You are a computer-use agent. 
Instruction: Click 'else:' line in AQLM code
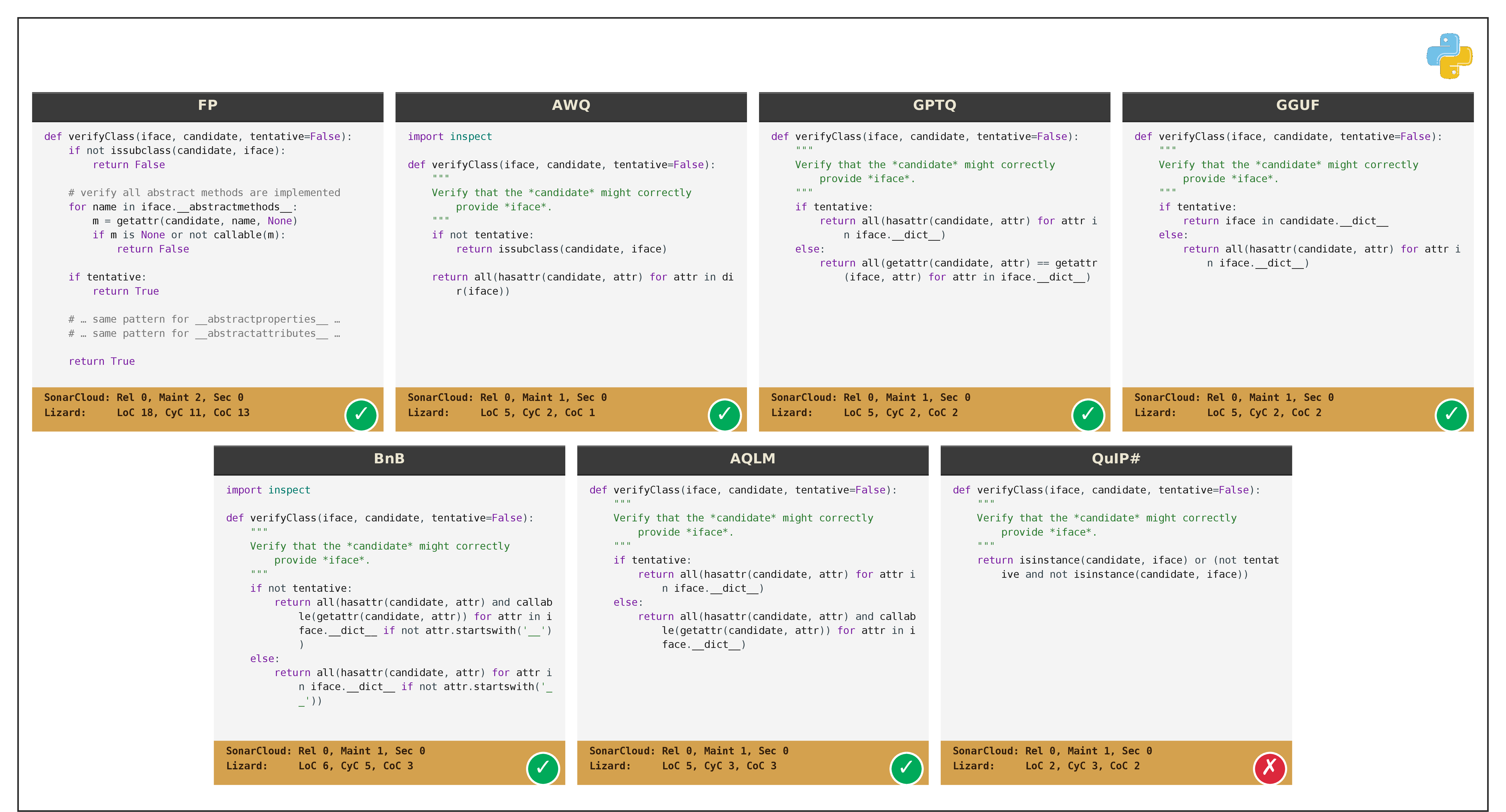(x=628, y=602)
